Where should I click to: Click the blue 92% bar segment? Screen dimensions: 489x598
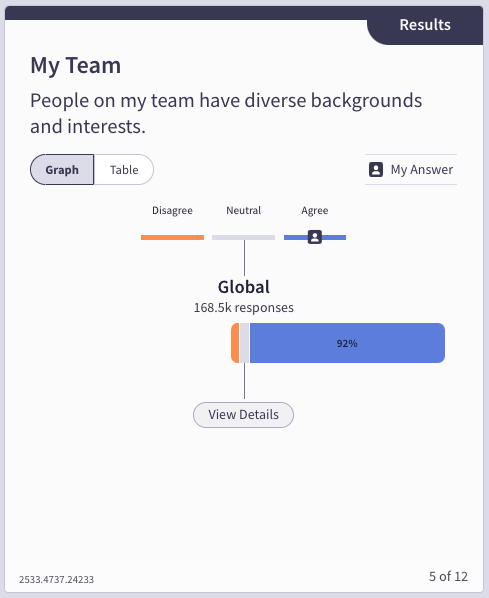347,343
